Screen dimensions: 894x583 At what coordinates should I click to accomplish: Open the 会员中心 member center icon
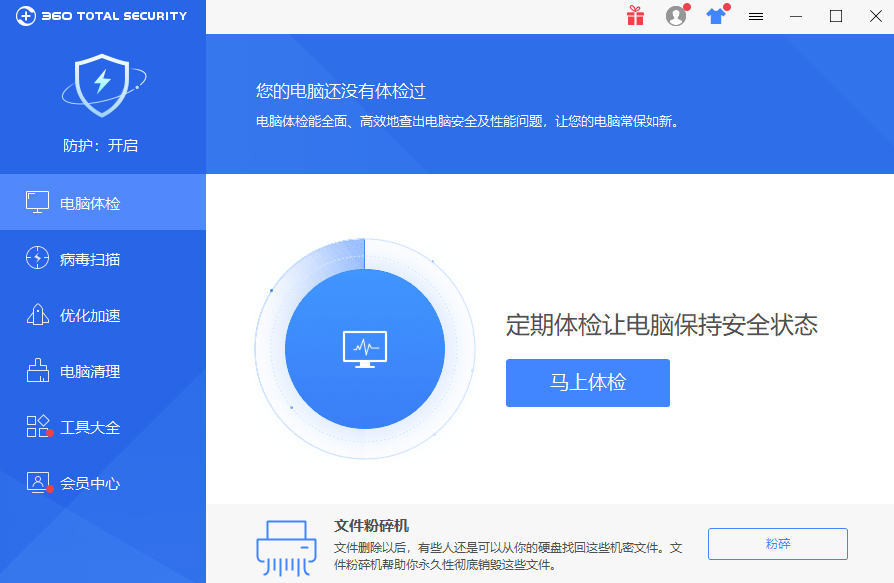pos(37,482)
